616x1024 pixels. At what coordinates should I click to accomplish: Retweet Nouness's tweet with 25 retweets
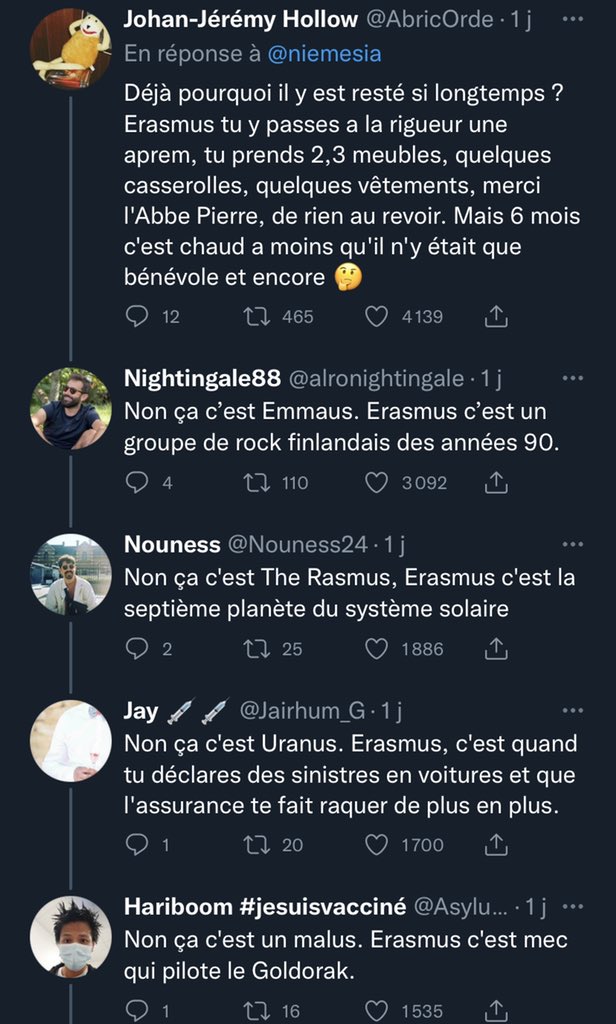coord(256,649)
